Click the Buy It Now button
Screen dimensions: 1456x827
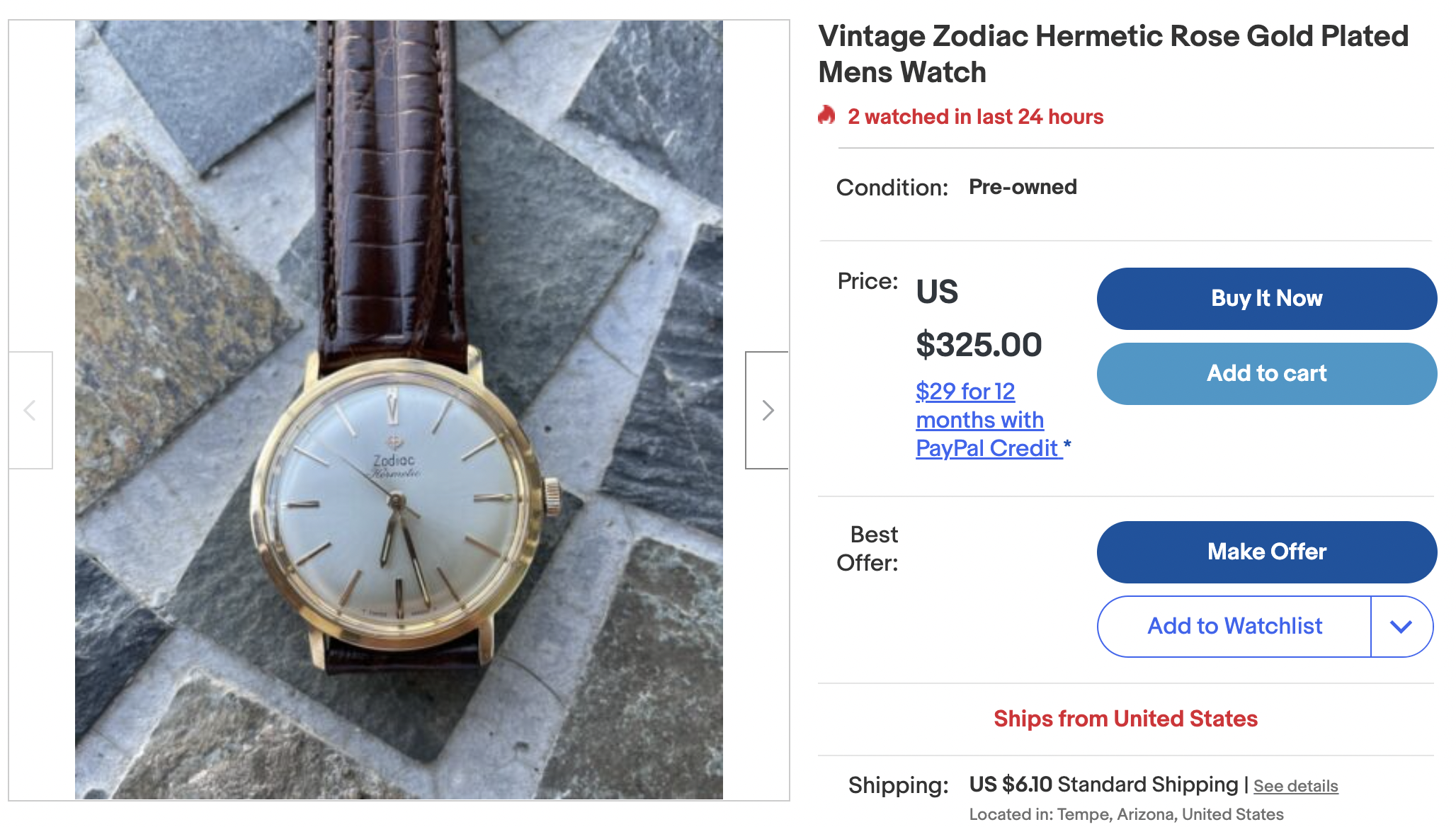coord(1266,299)
